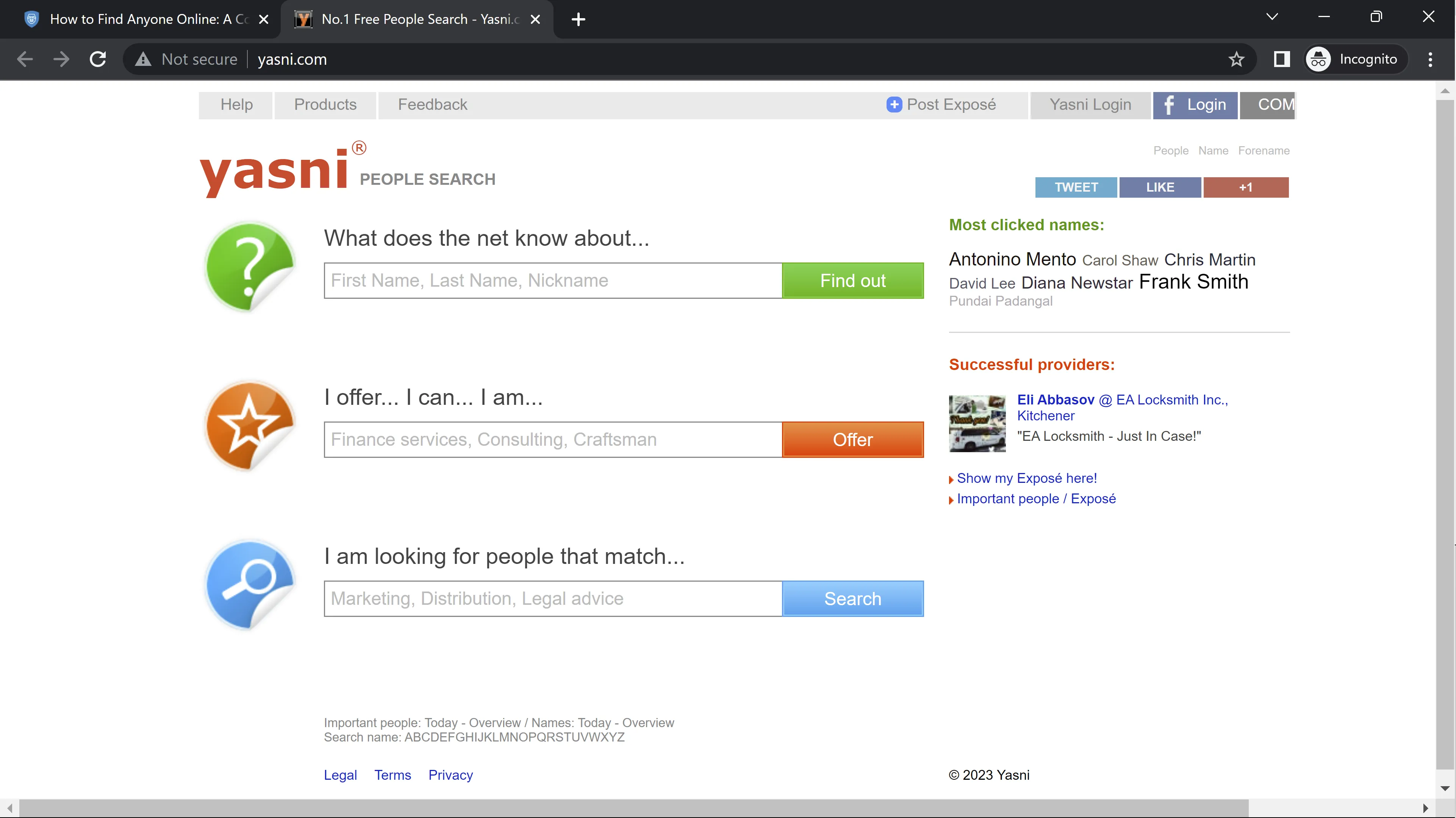Toggle the browser side panel icon
Viewport: 1456px width, 818px height.
point(1281,59)
